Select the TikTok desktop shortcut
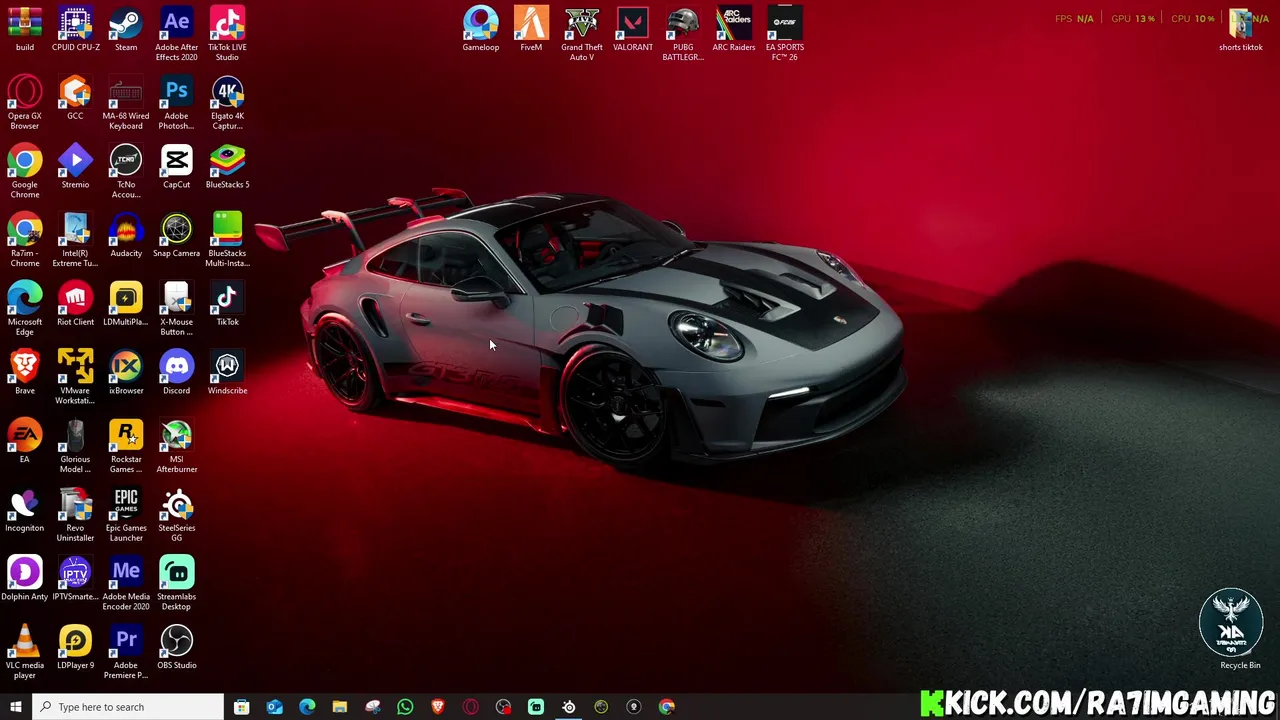Image resolution: width=1280 pixels, height=720 pixels. point(227,304)
